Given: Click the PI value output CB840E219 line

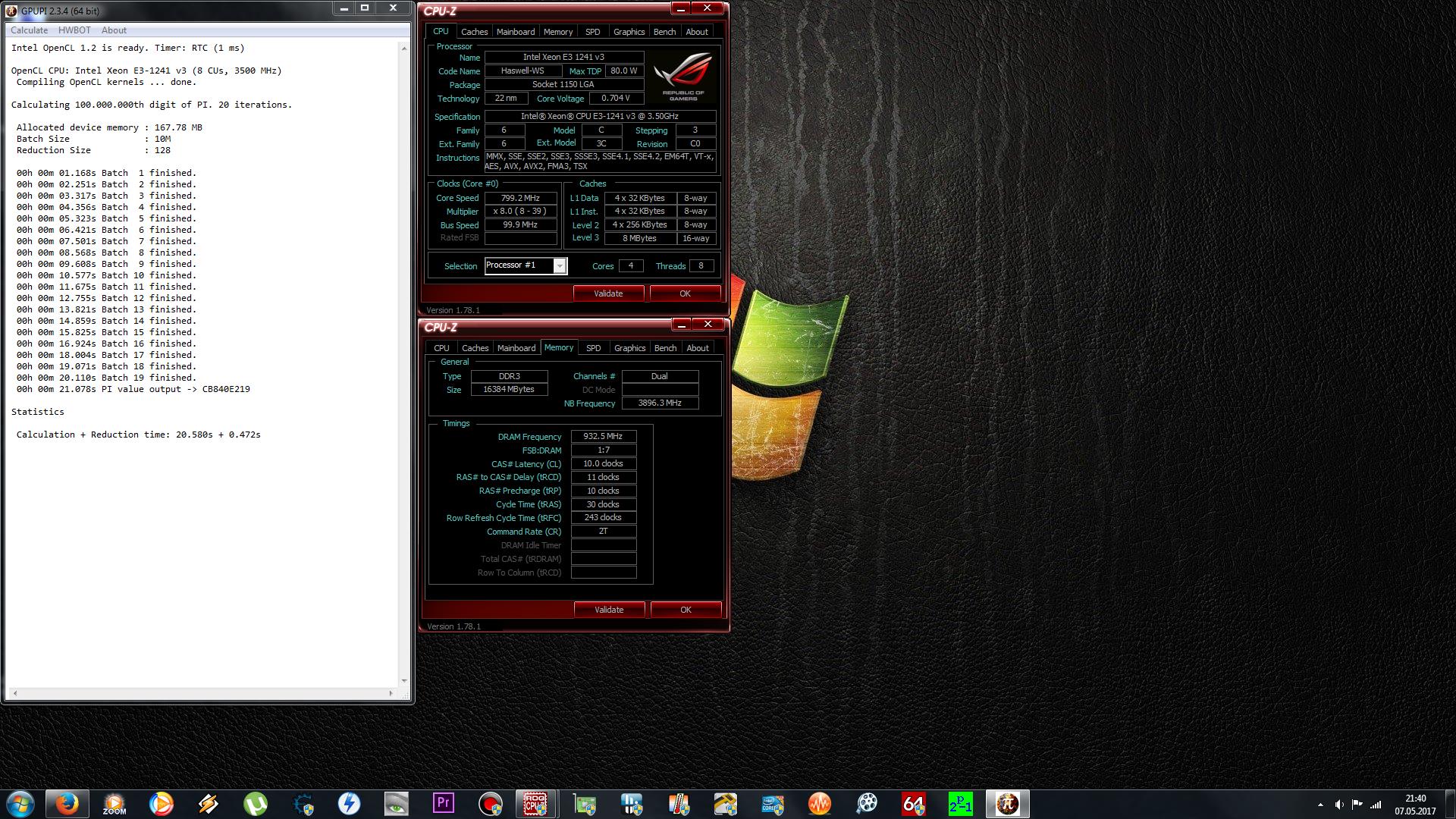Looking at the screenshot, I should click(x=133, y=389).
